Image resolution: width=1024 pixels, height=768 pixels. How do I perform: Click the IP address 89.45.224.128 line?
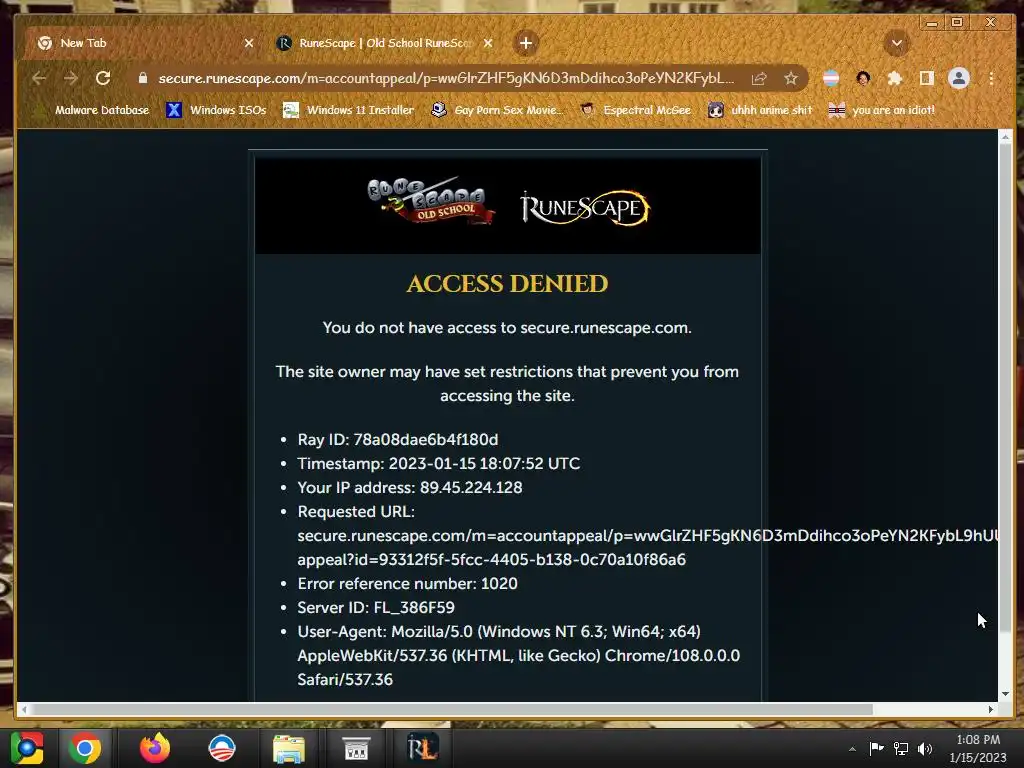[x=409, y=488]
